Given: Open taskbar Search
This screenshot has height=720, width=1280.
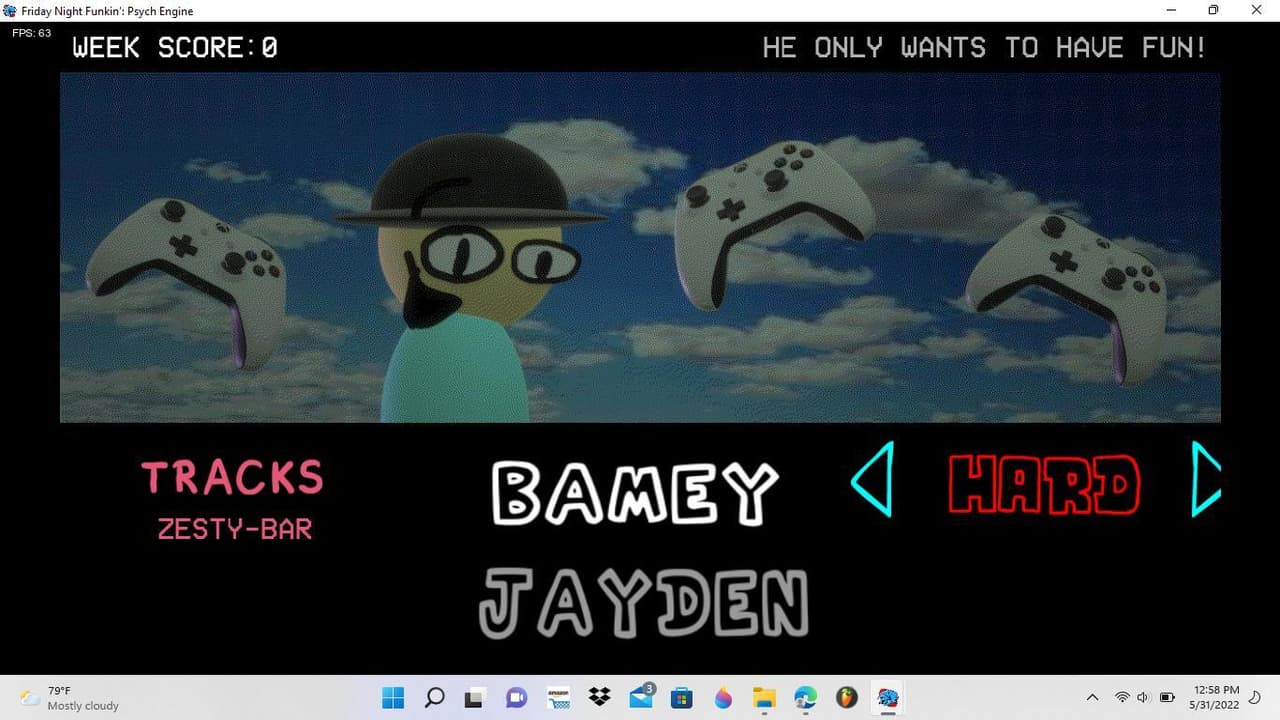Looking at the screenshot, I should click(434, 697).
